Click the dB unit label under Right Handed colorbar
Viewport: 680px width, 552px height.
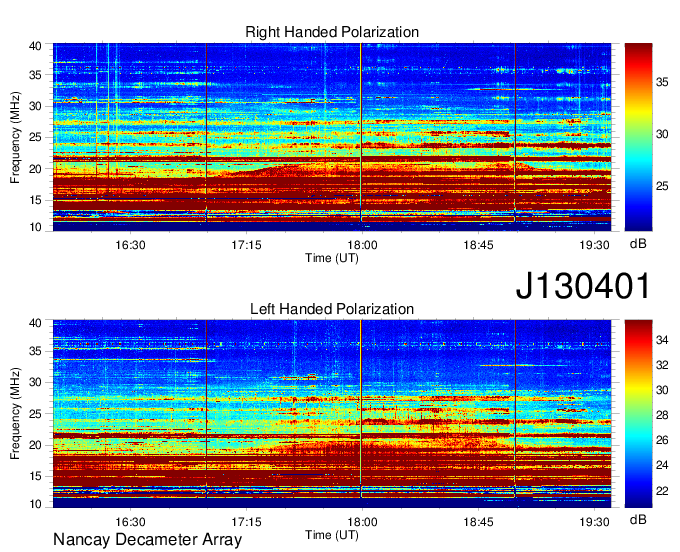638,244
